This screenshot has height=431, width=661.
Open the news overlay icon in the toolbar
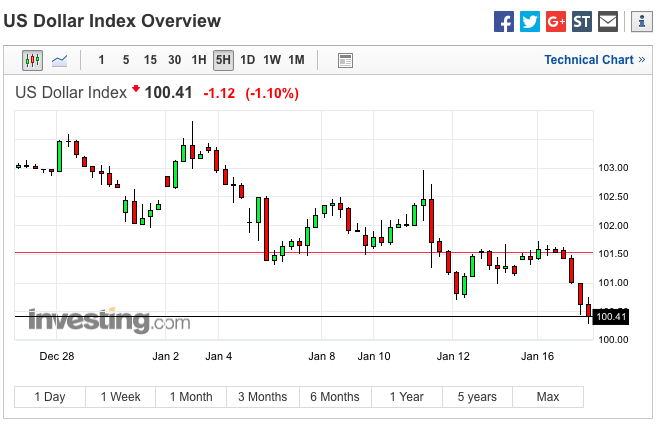[345, 60]
